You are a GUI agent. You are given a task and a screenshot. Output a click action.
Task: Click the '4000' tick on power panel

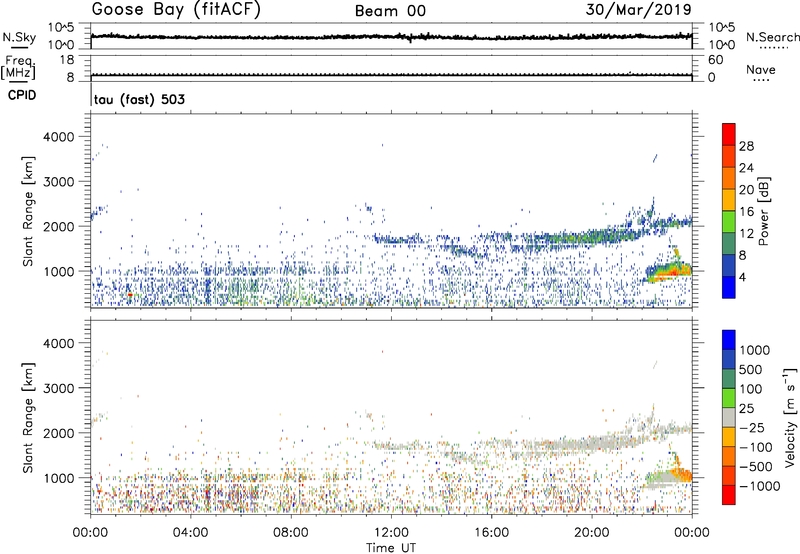[59, 137]
